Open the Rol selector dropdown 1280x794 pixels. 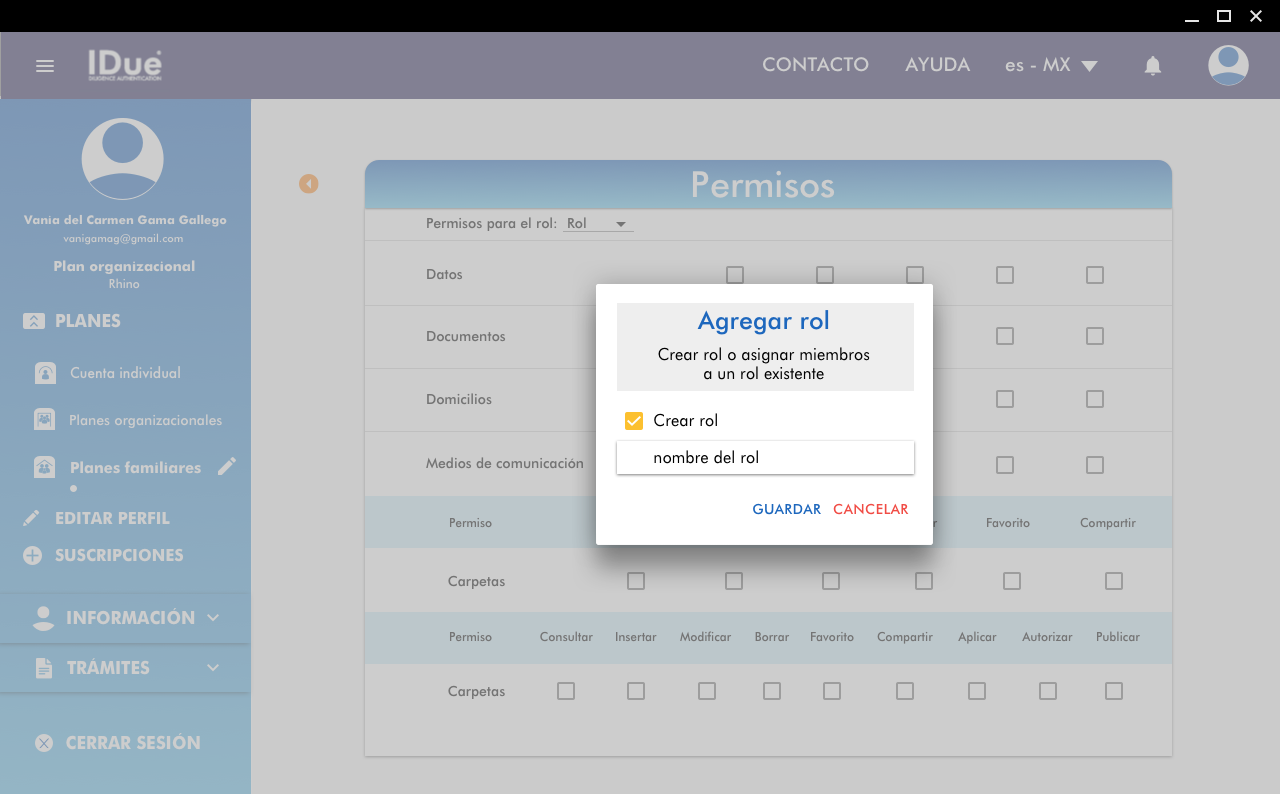[x=598, y=224]
